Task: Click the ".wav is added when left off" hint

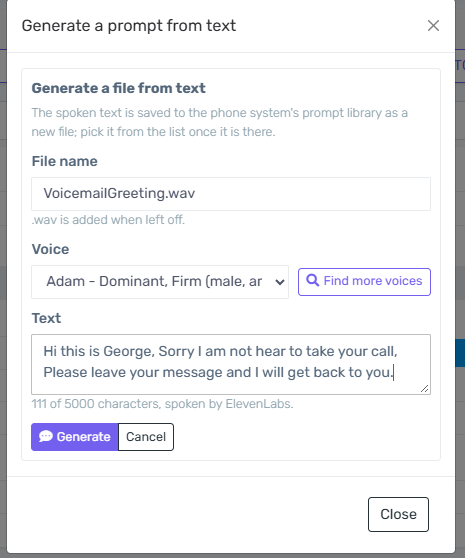Action: click(x=108, y=220)
